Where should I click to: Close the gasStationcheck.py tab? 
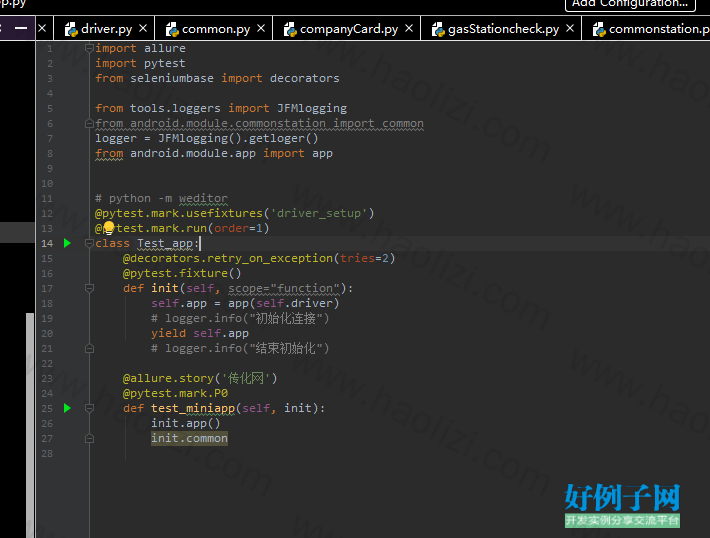point(570,28)
